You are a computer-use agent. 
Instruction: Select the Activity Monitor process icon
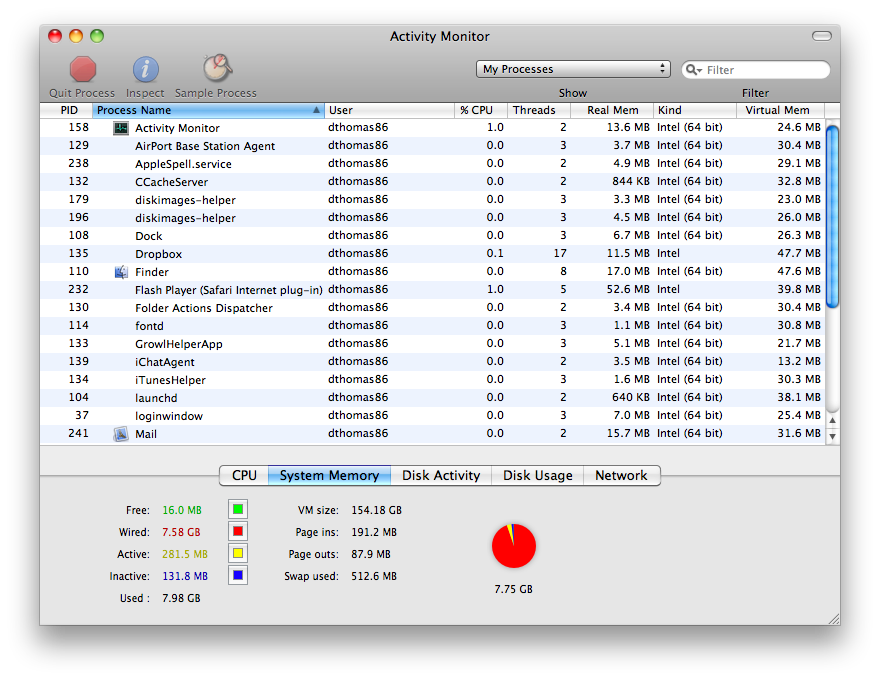[x=121, y=128]
